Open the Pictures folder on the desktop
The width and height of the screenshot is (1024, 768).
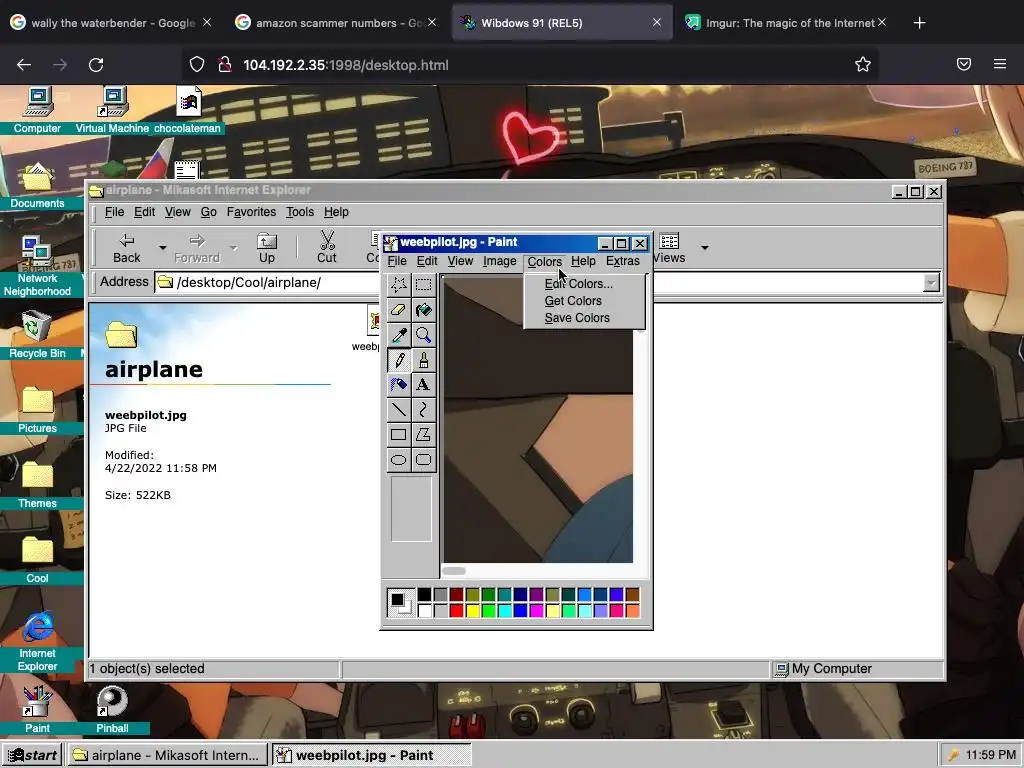[x=37, y=410]
